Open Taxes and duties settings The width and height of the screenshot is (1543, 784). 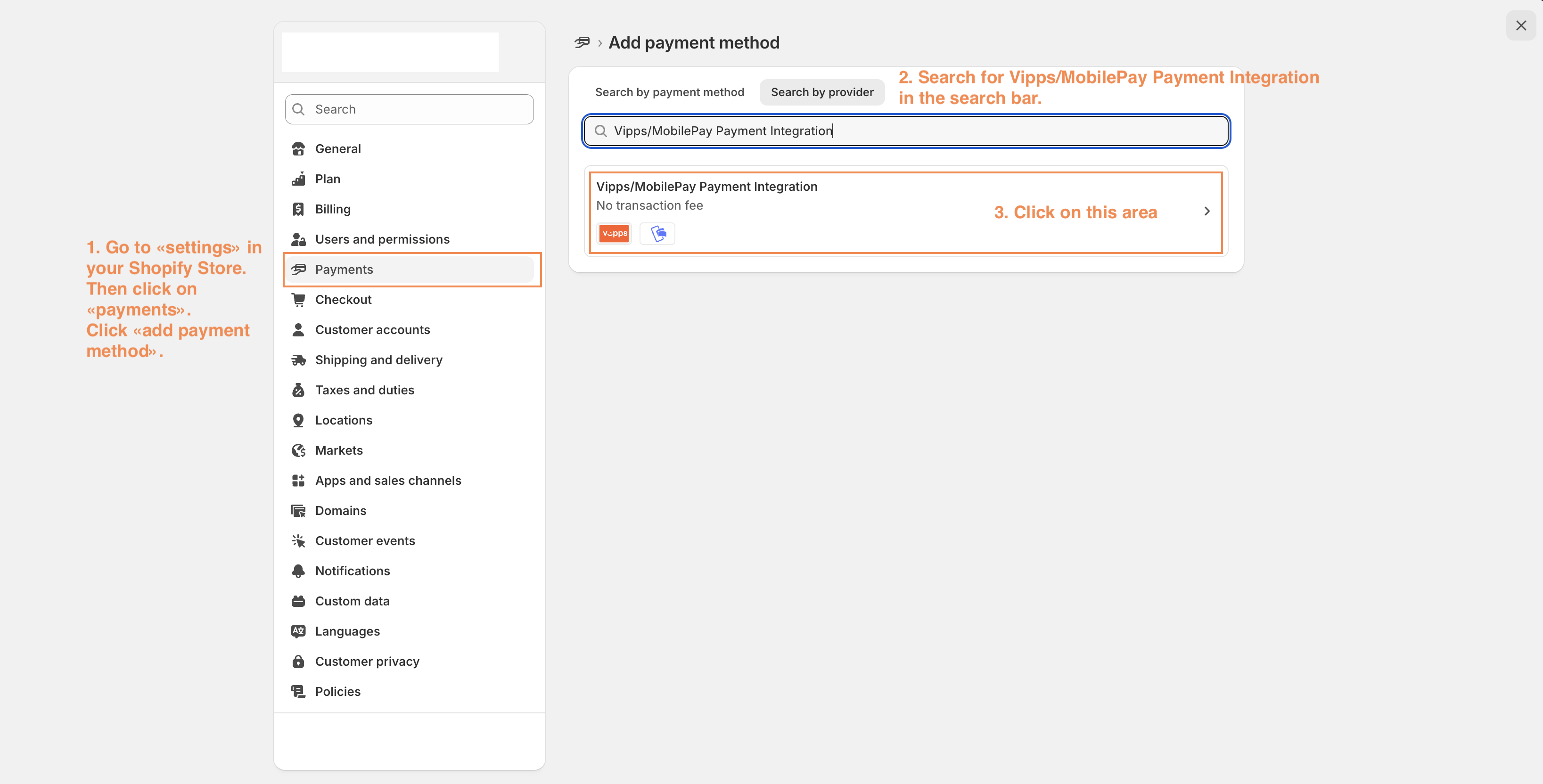coord(364,390)
